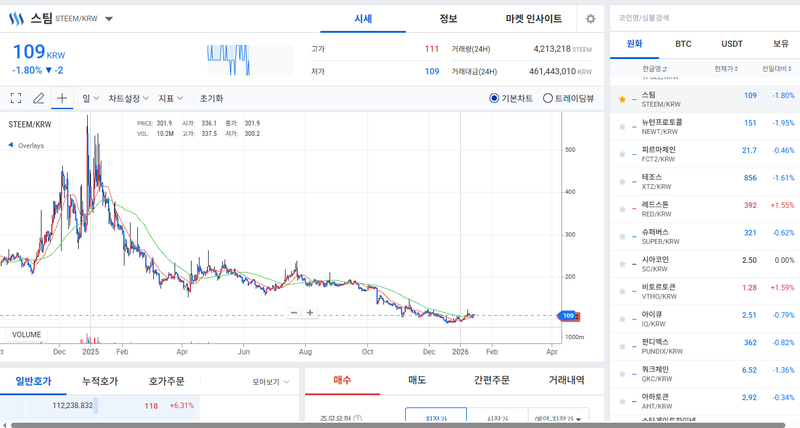Screen dimensions: 800x428
Task: Select the BTC market tab
Action: [x=683, y=44]
